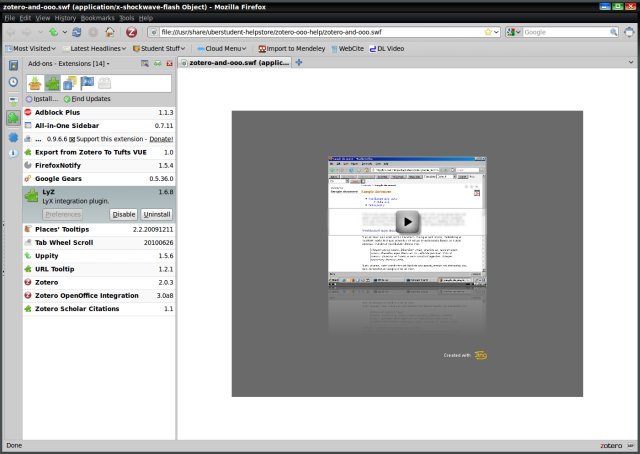Select the Extensions puzzle category icon
Screen dimensions: 640x454
click(52, 83)
